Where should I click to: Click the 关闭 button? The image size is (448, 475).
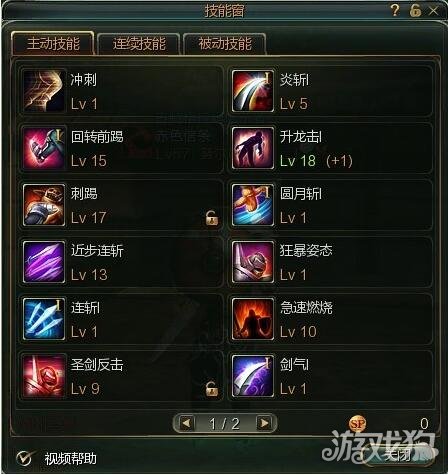(x=397, y=454)
